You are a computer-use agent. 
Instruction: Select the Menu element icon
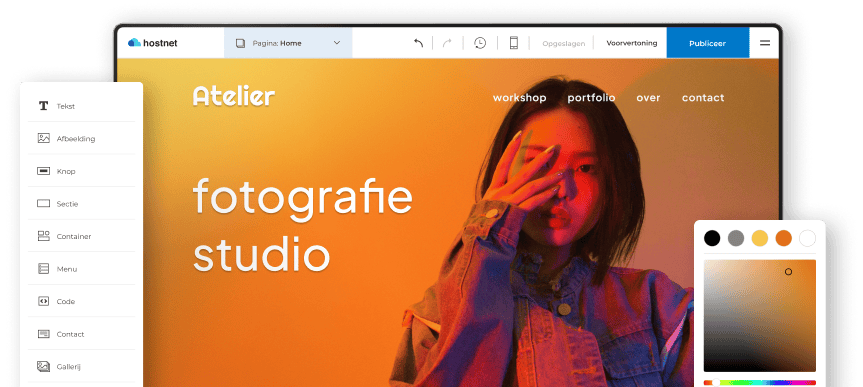click(x=43, y=269)
